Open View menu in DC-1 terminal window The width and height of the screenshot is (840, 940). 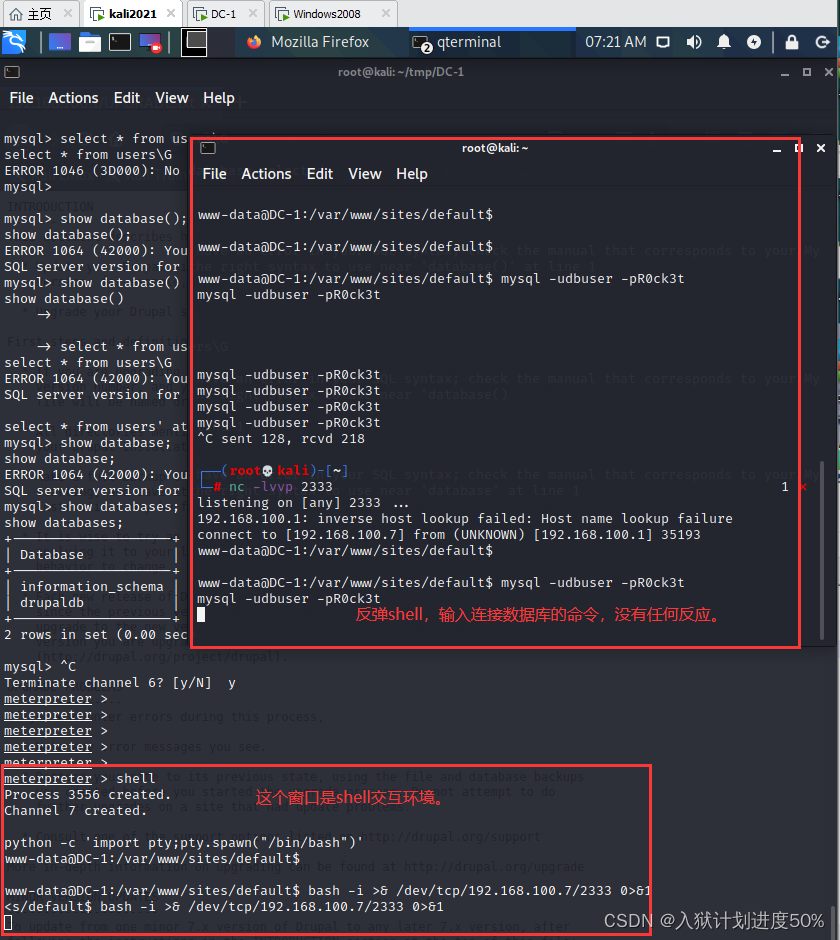[171, 98]
